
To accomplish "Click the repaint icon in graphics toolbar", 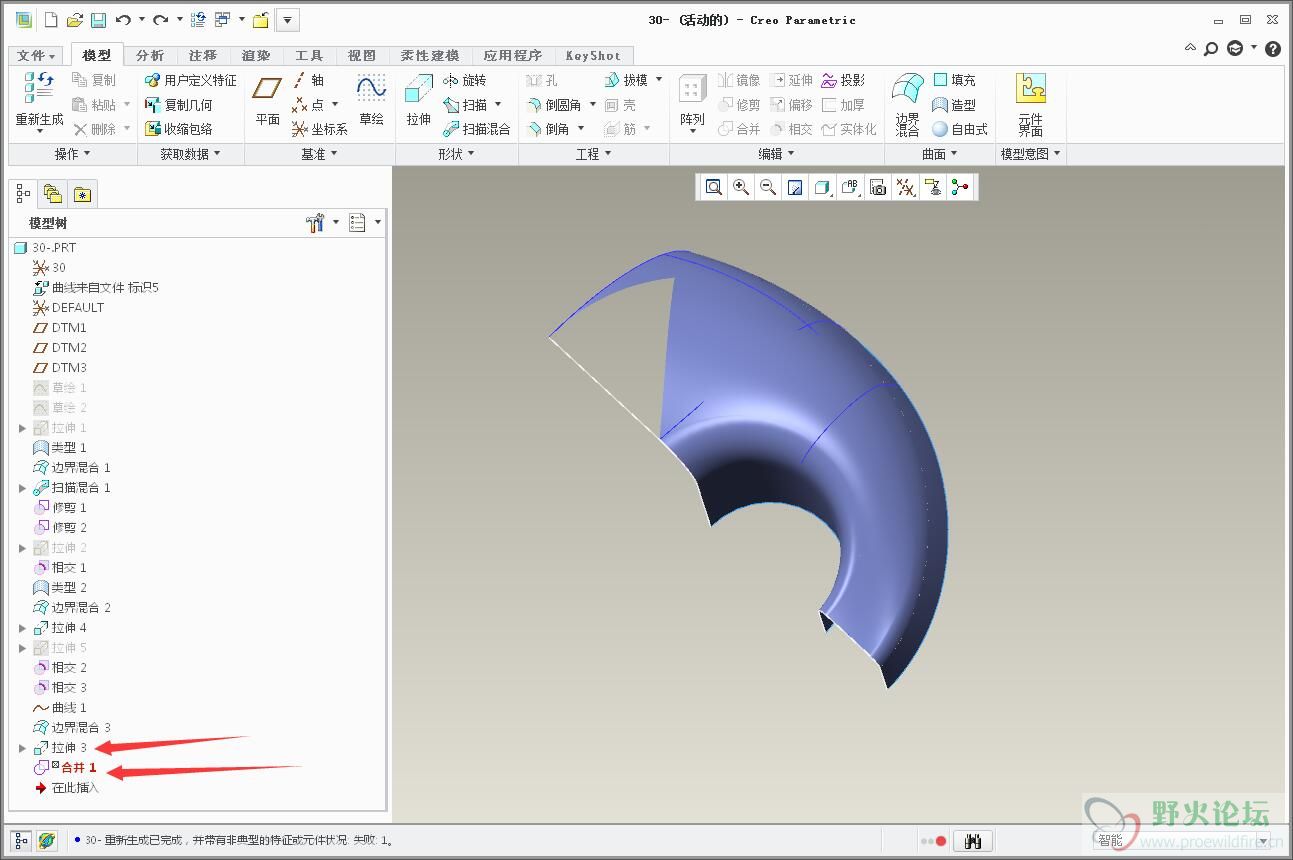I will tap(795, 187).
